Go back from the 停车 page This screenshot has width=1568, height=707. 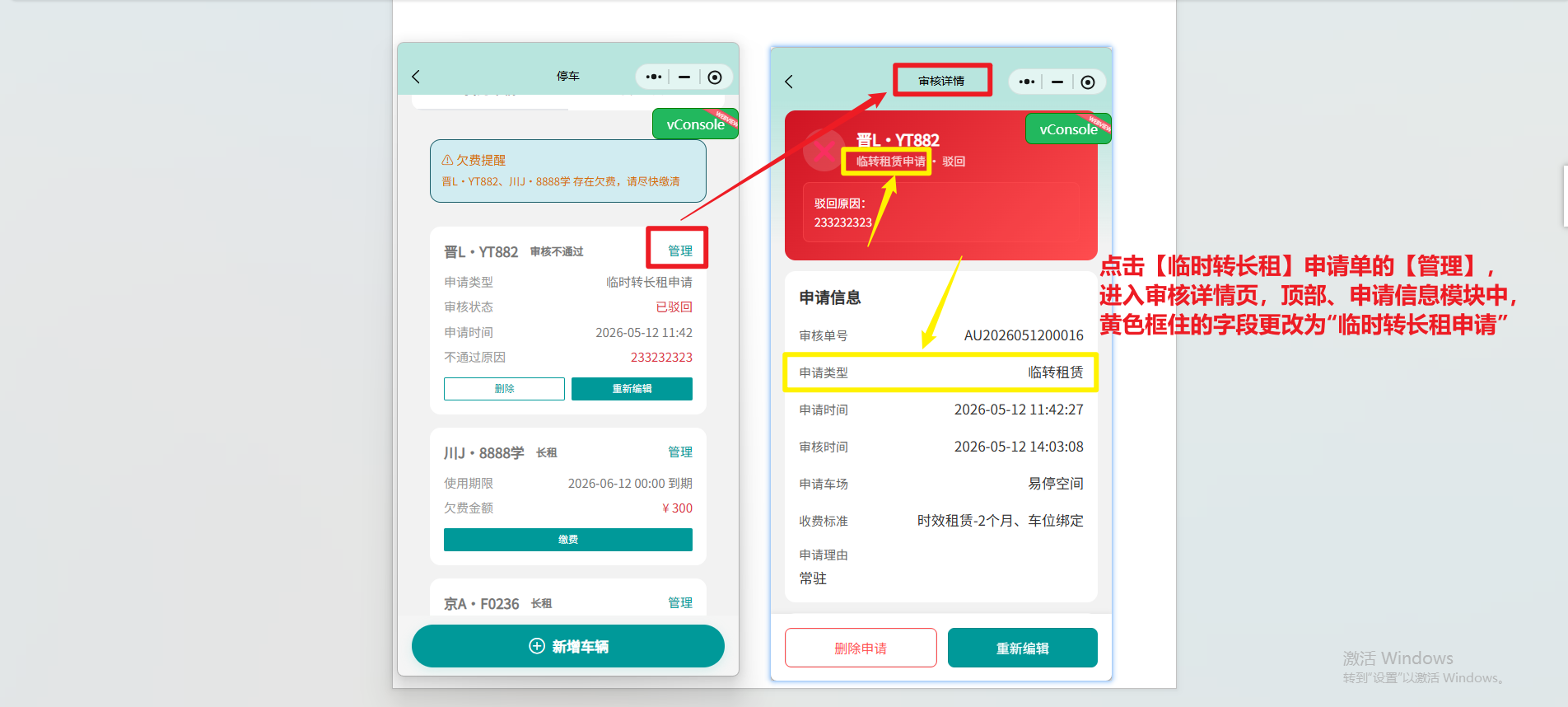click(416, 77)
